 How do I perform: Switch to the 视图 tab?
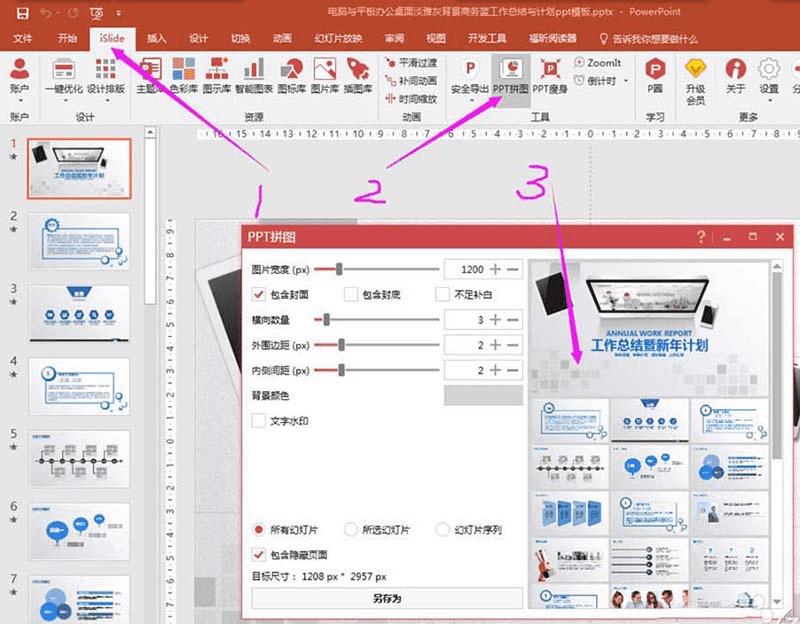tap(436, 39)
